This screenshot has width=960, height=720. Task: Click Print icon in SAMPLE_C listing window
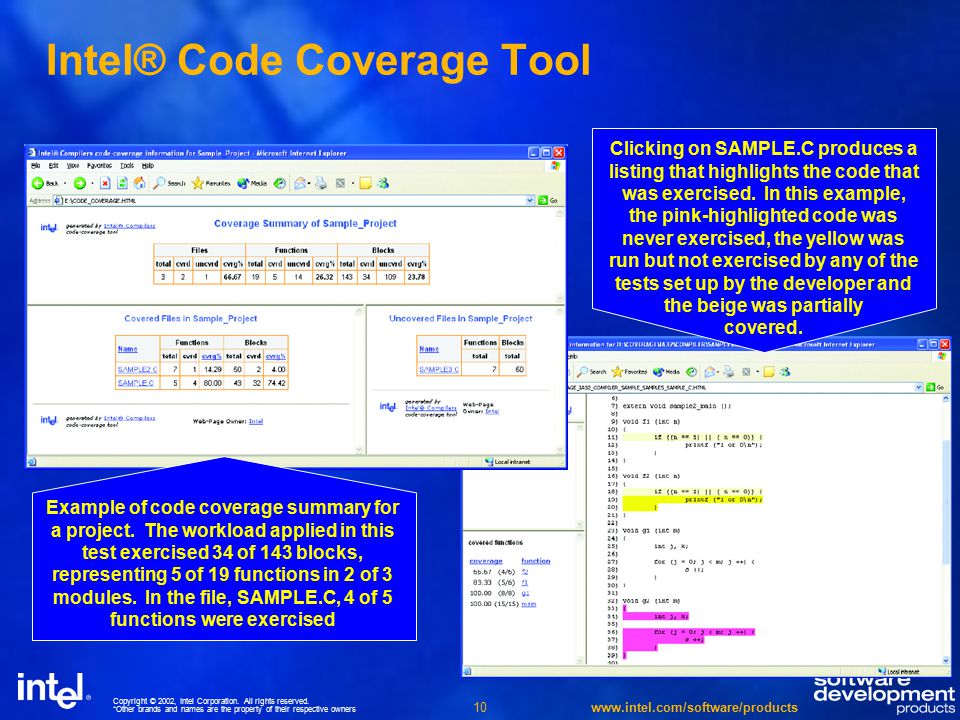tap(729, 372)
